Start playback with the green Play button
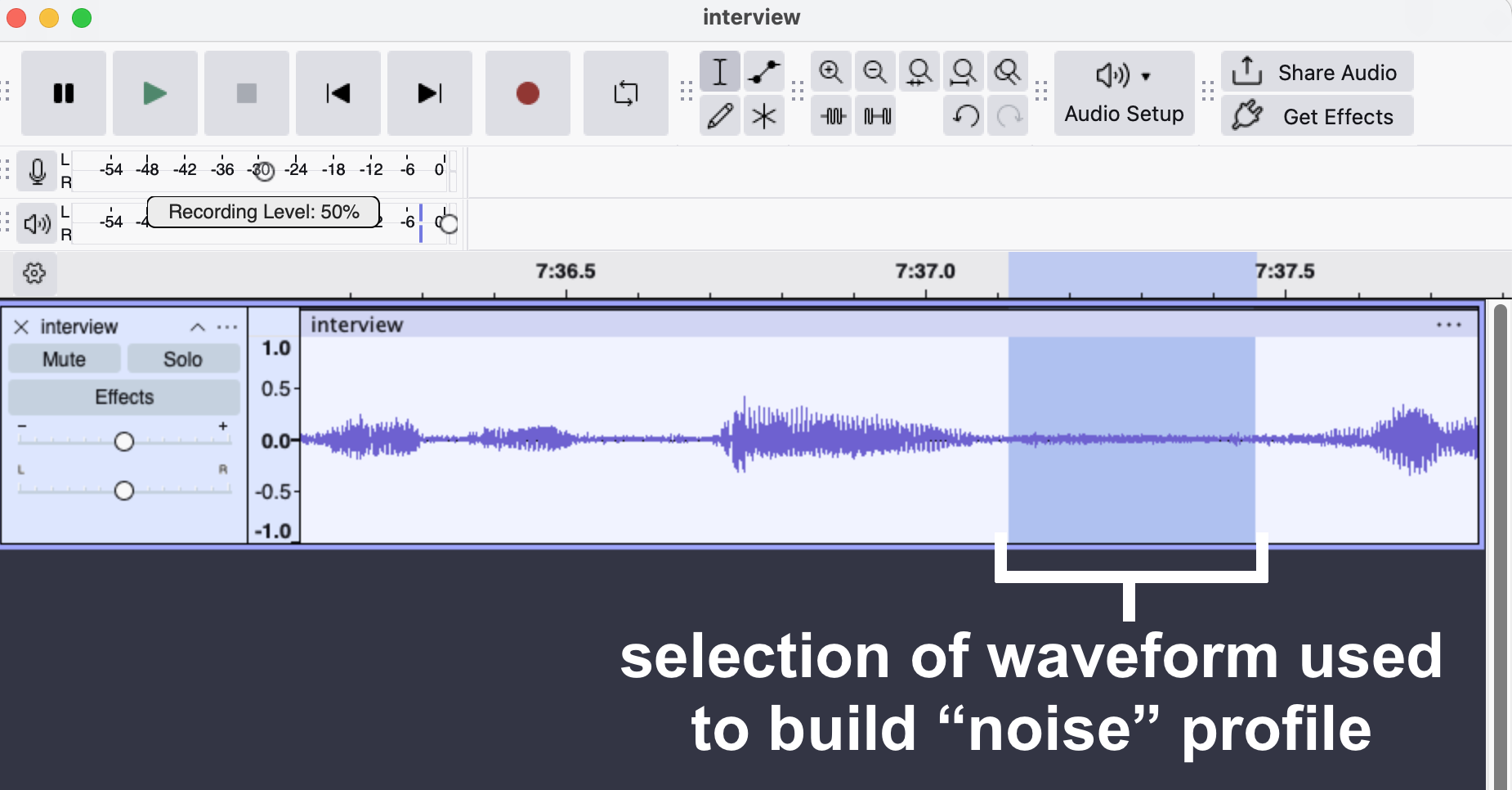The height and width of the screenshot is (790, 1512). 155,93
